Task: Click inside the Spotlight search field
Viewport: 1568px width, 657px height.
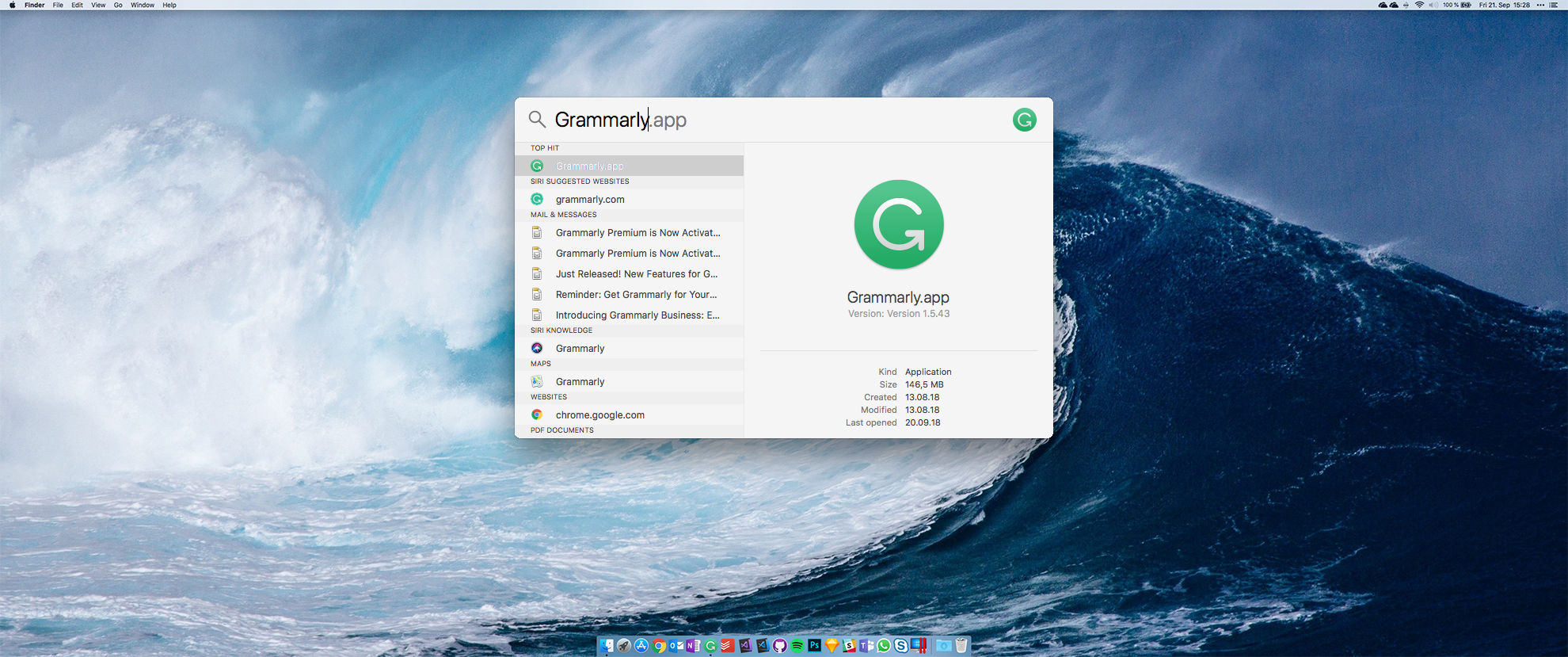Action: pos(776,120)
